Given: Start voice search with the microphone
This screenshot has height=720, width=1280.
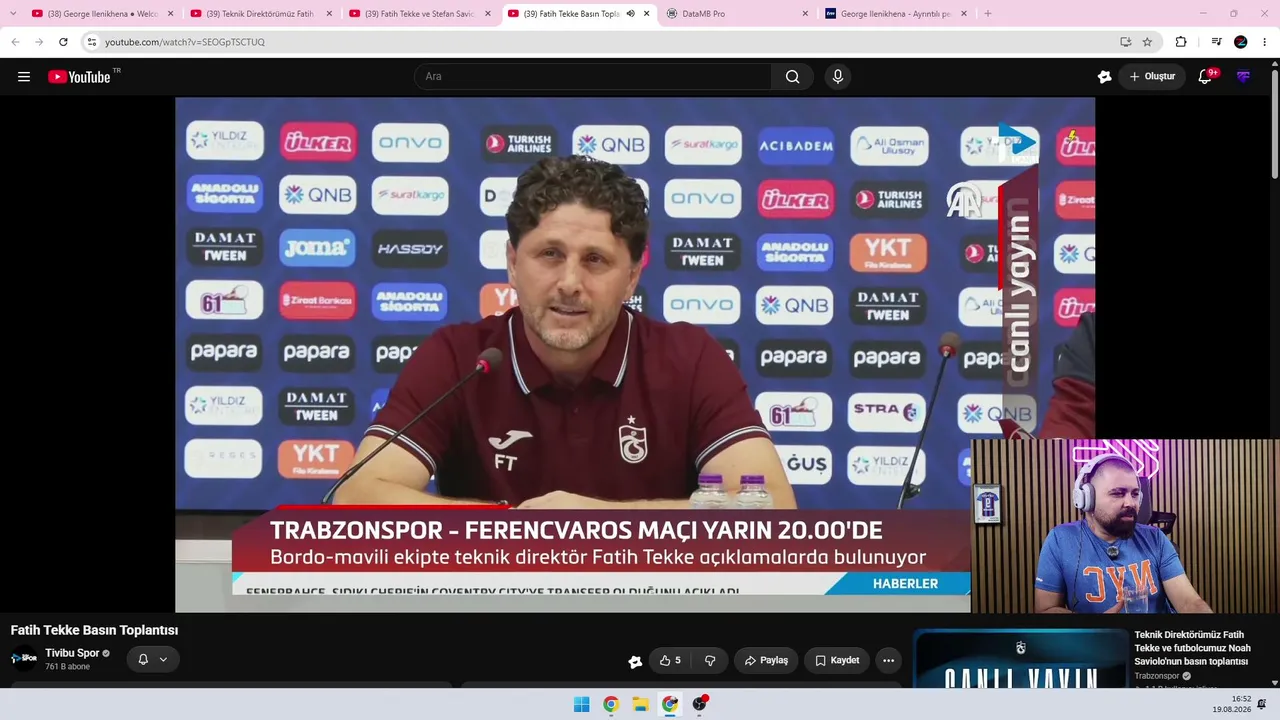Looking at the screenshot, I should coord(838,77).
